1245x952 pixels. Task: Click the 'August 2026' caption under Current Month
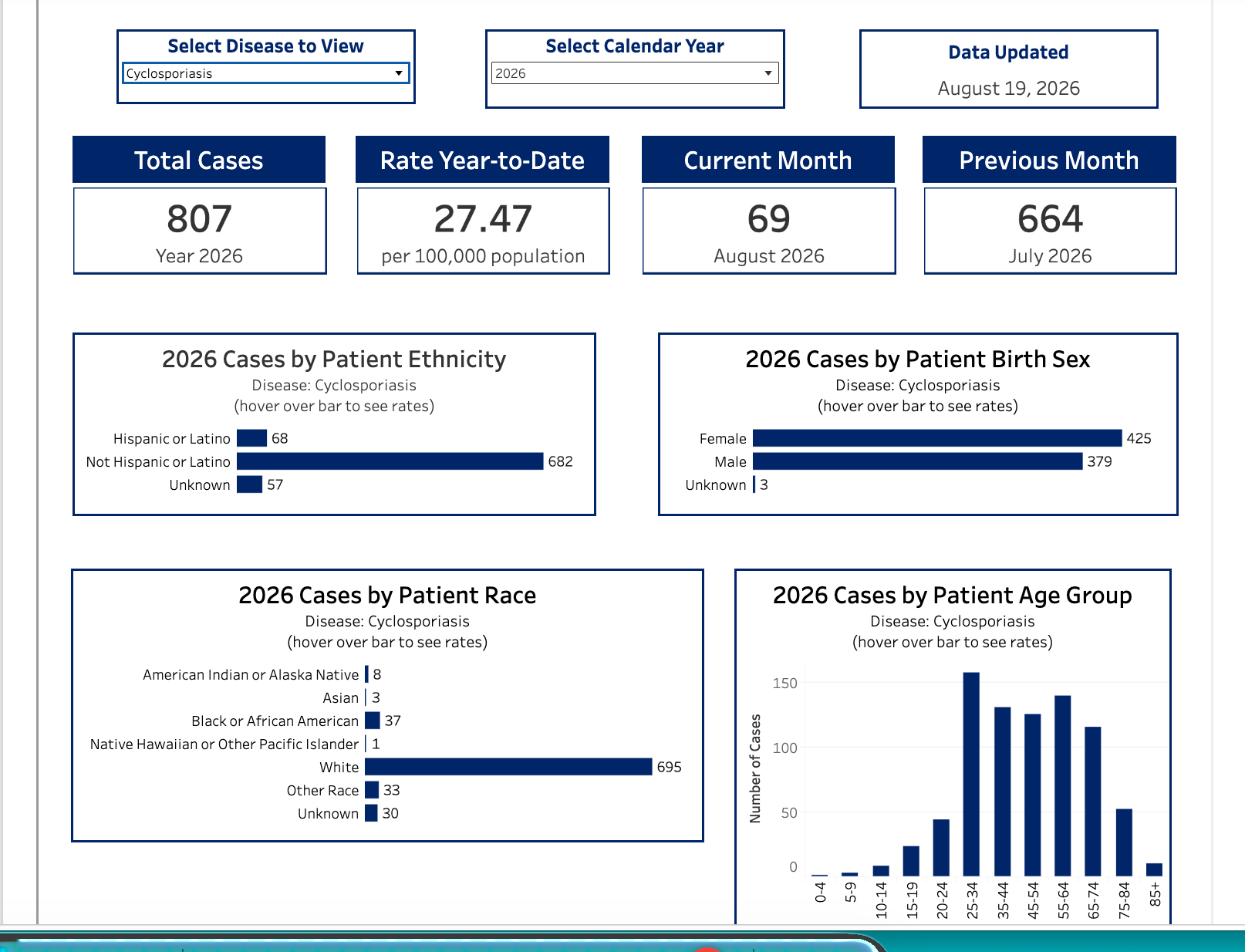coord(769,256)
